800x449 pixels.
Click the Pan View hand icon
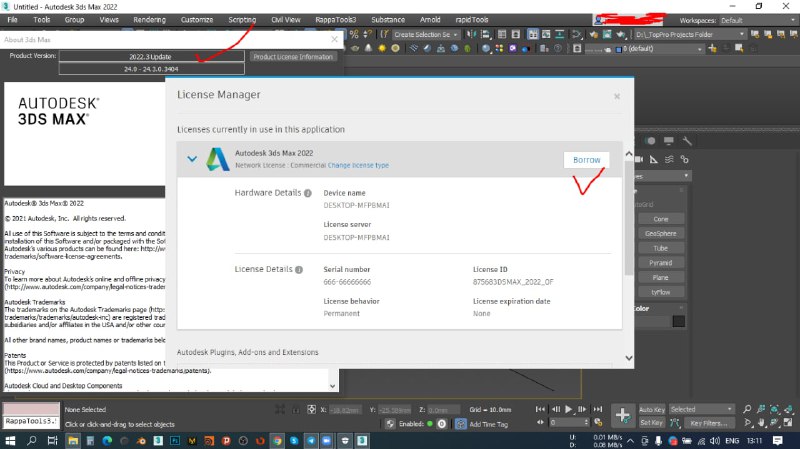(x=761, y=422)
